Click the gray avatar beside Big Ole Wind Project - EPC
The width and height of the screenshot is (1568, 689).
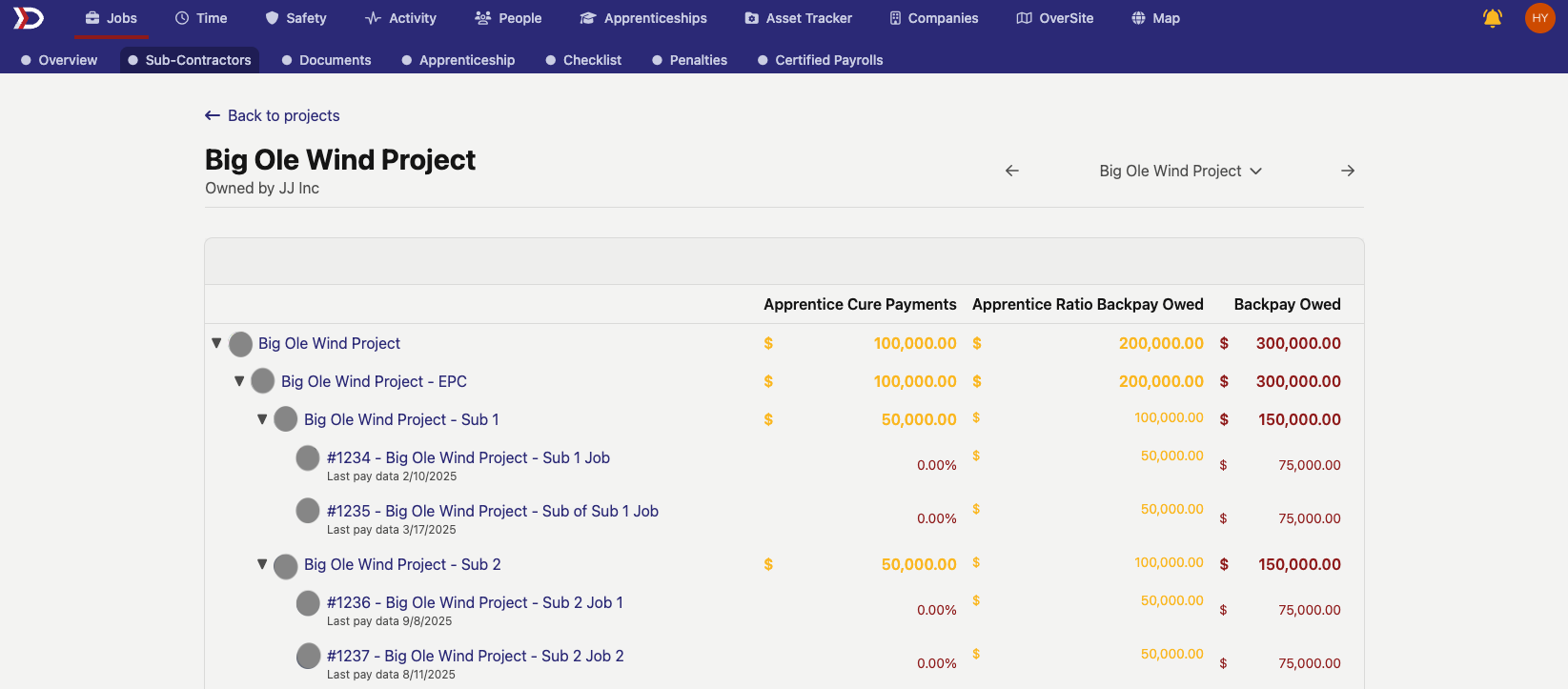263,381
